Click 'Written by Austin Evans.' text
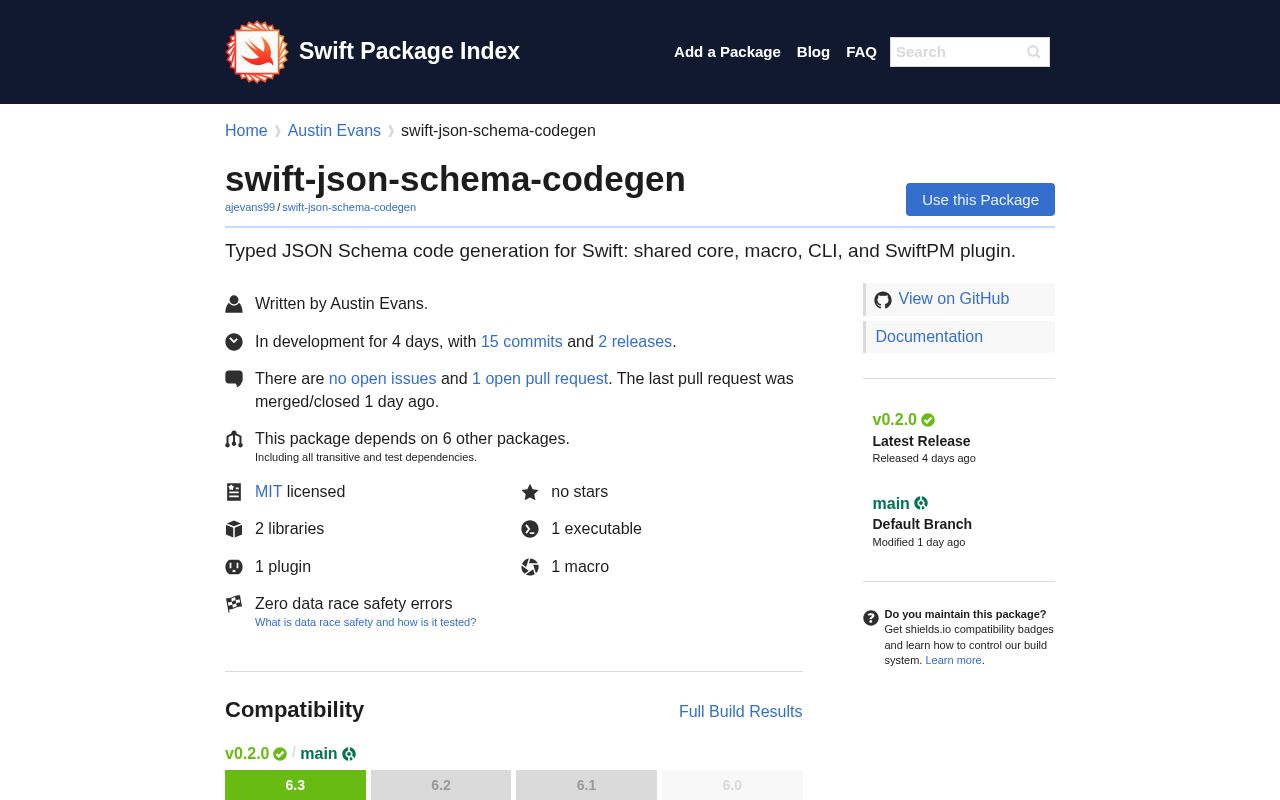The width and height of the screenshot is (1280, 800). tap(341, 304)
